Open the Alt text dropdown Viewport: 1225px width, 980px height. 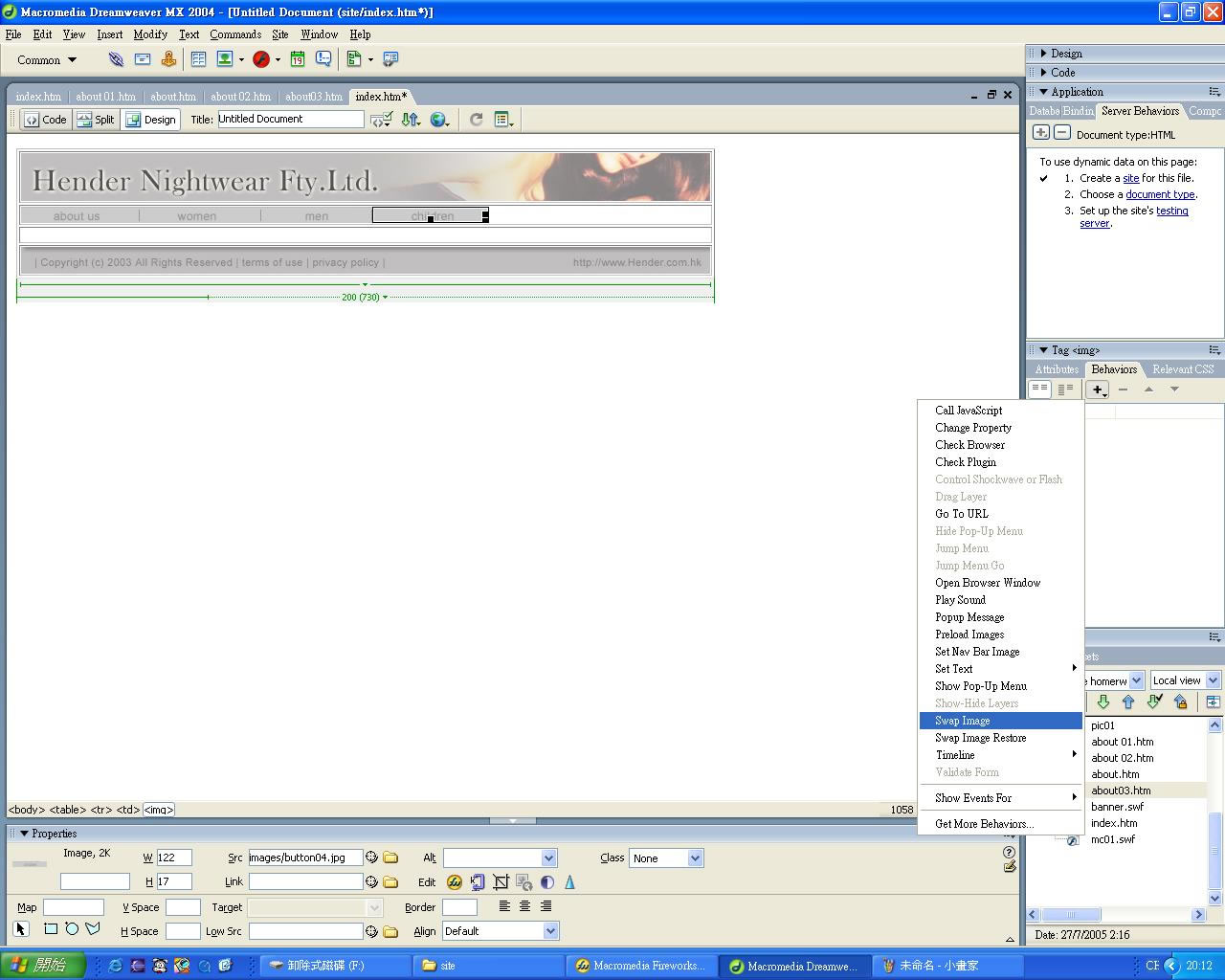click(x=548, y=857)
